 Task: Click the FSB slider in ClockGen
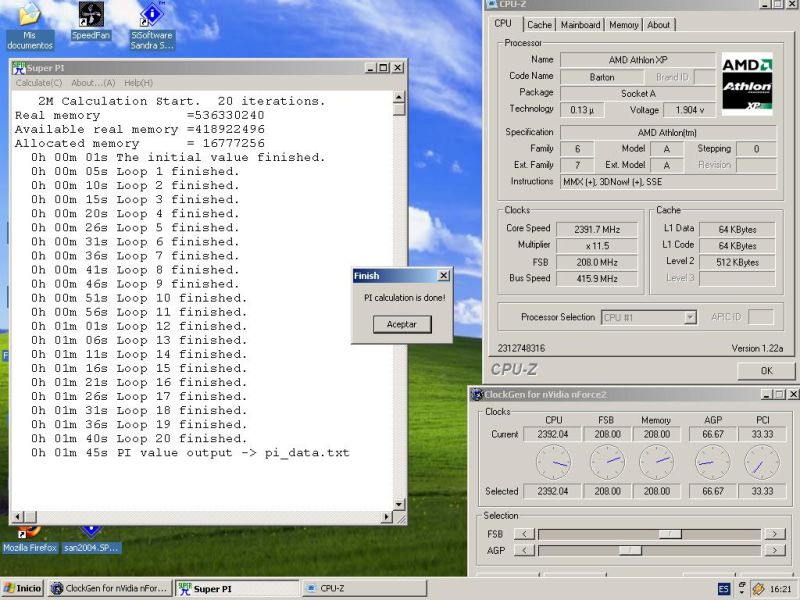(670, 534)
